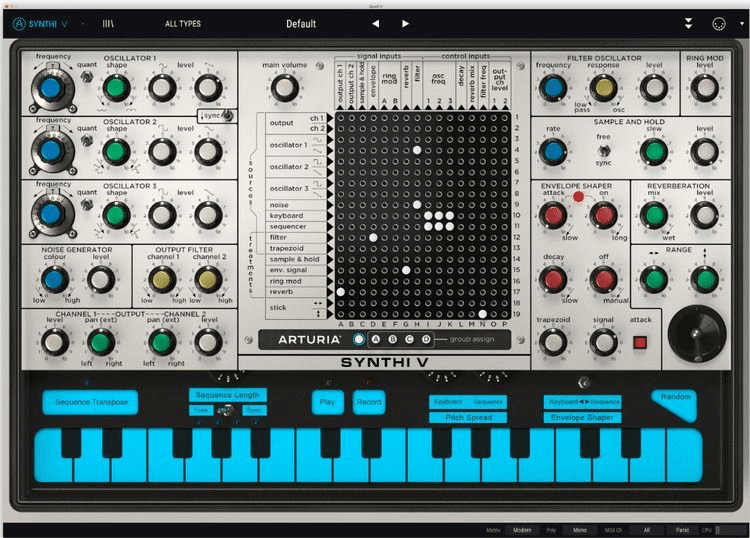The height and width of the screenshot is (538, 750).
Task: Toggle Sample and Hold free/sync switch
Action: 604,151
